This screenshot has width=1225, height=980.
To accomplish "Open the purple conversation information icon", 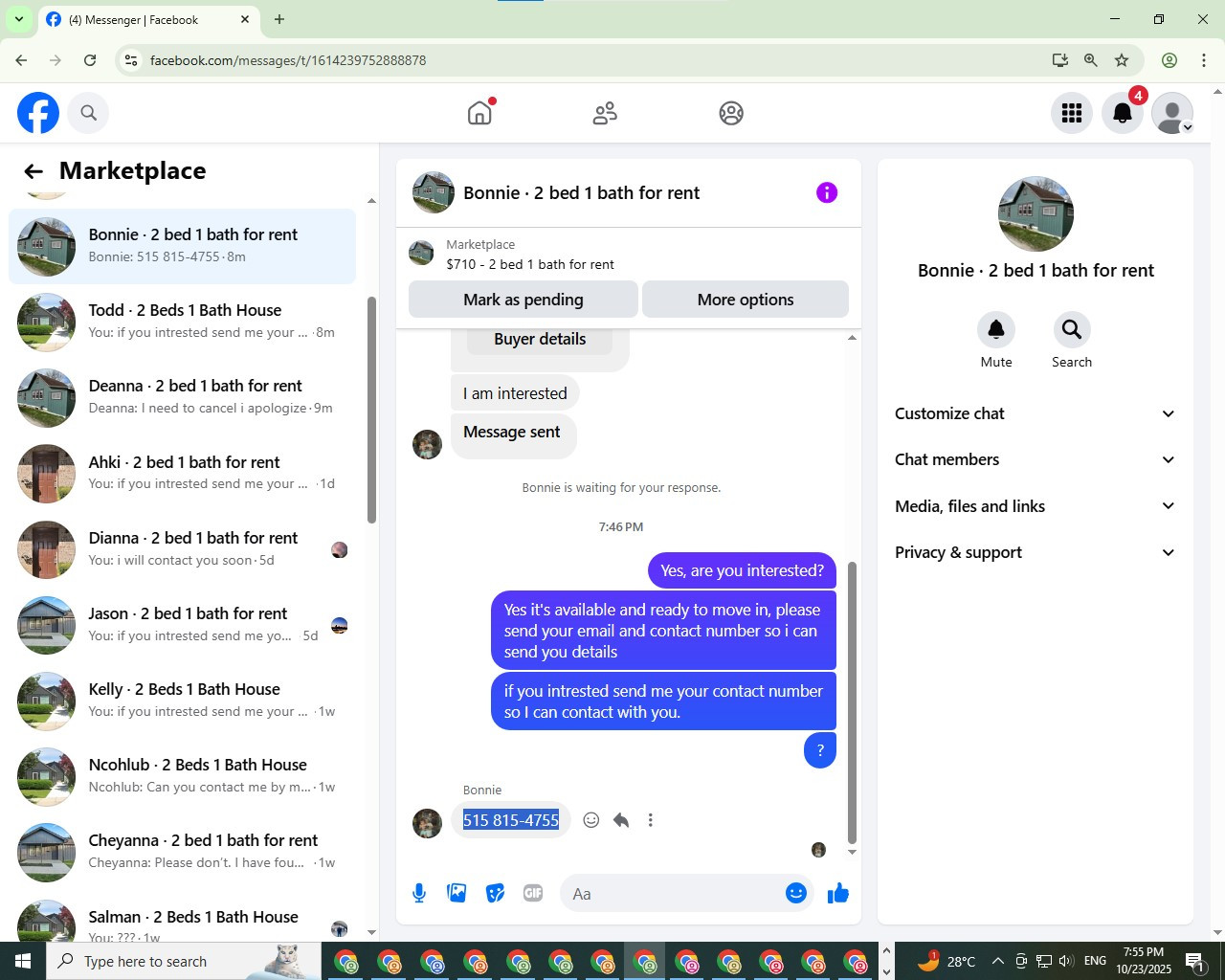I will pyautogui.click(x=827, y=192).
